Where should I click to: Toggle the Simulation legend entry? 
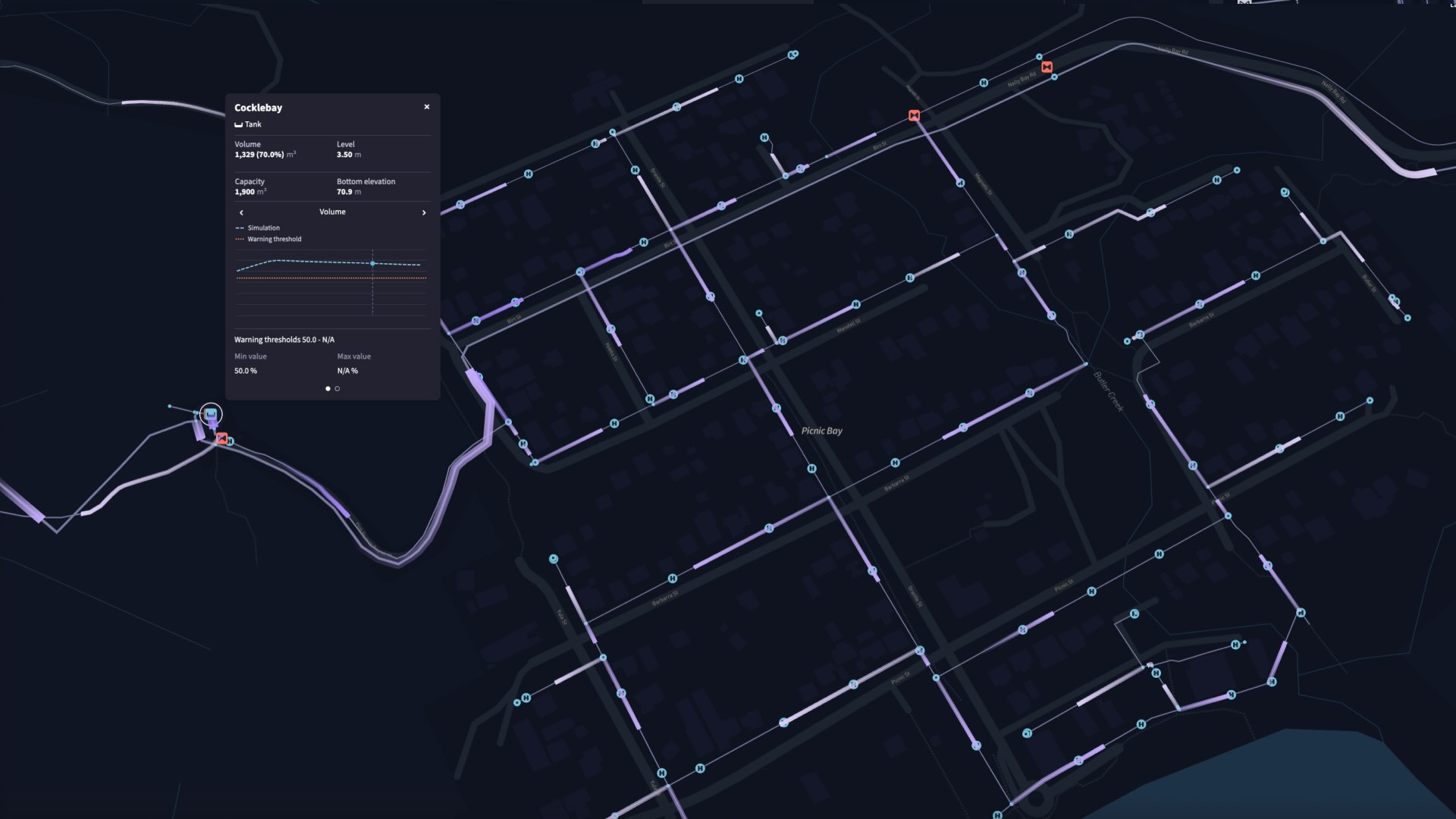coord(262,228)
